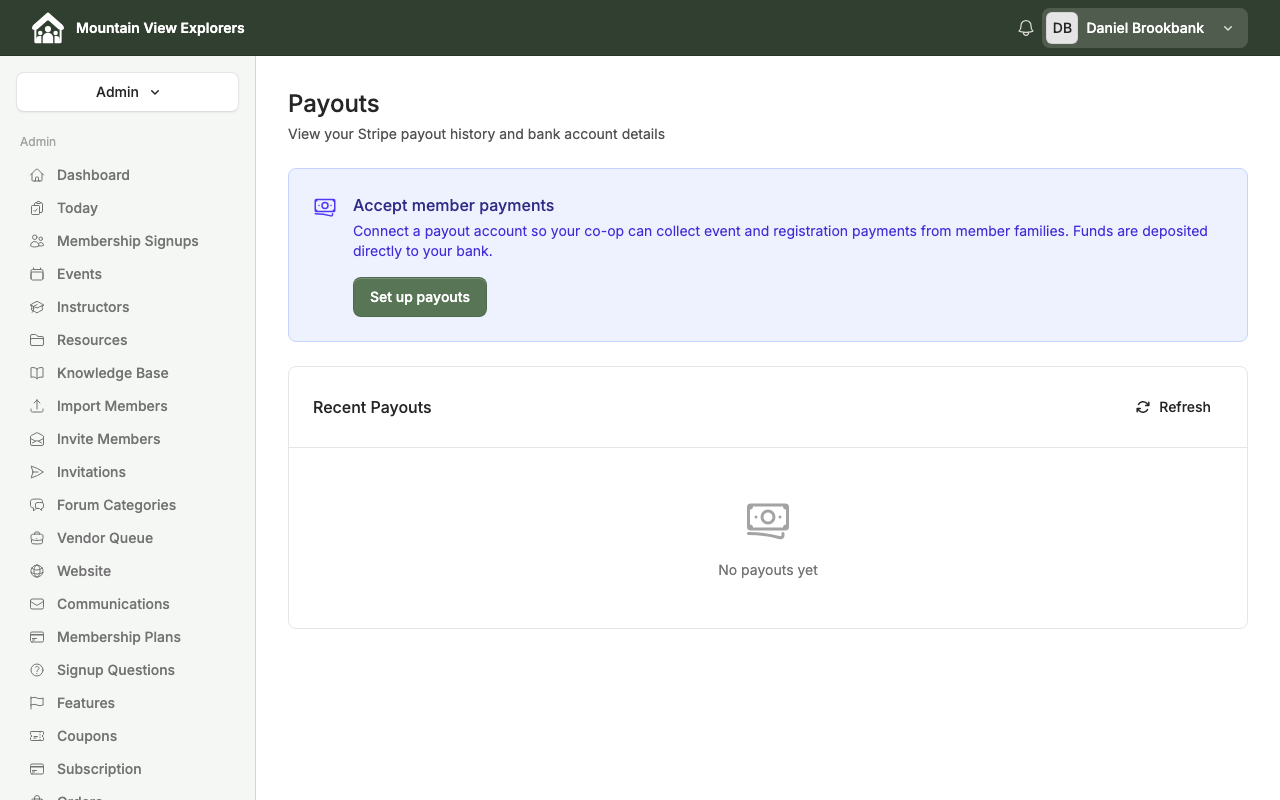The width and height of the screenshot is (1280, 800).
Task: Click the 'No payouts yet' text
Action: (768, 570)
